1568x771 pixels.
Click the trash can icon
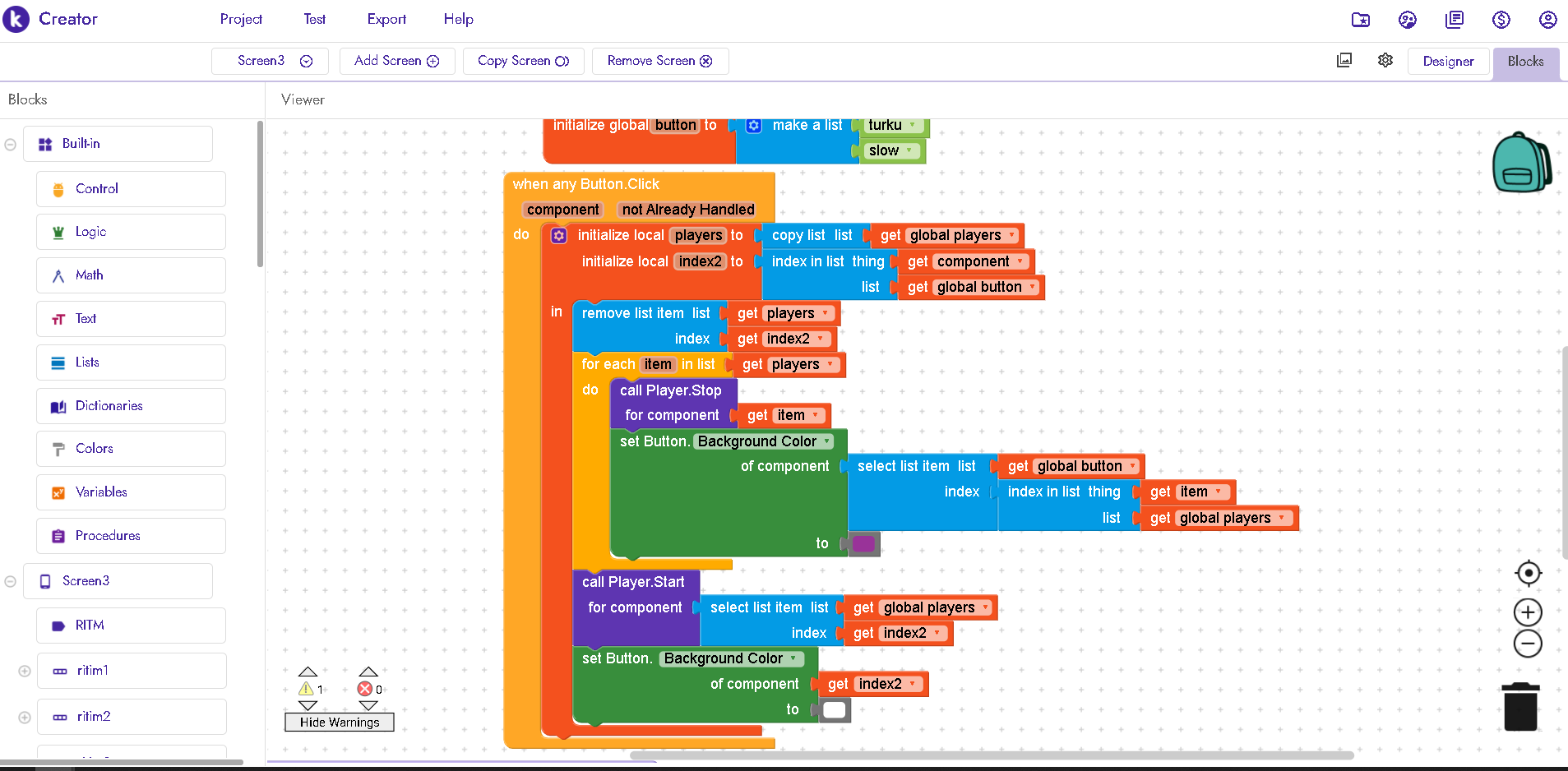coord(1520,707)
